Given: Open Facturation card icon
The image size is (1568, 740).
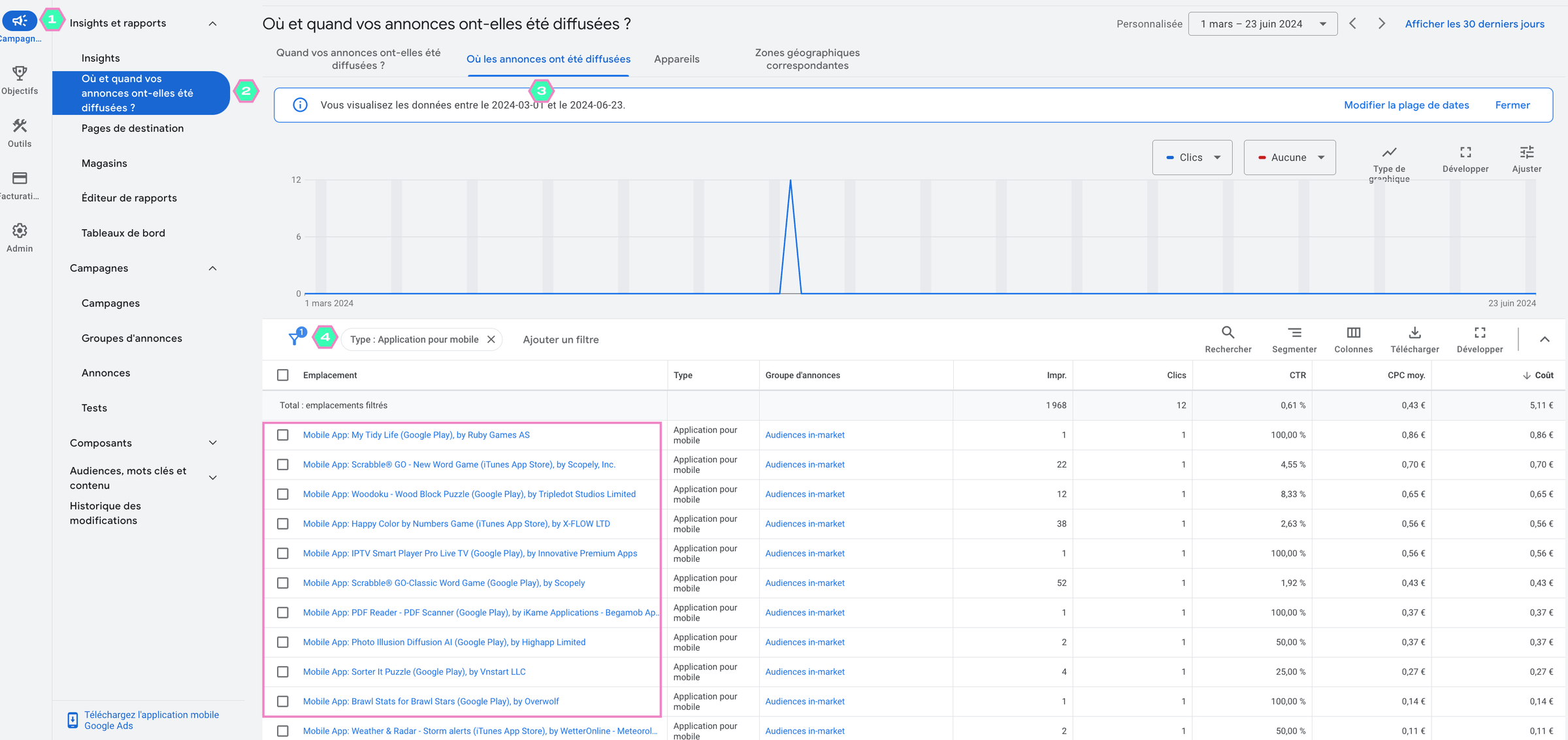Looking at the screenshot, I should click(x=20, y=178).
